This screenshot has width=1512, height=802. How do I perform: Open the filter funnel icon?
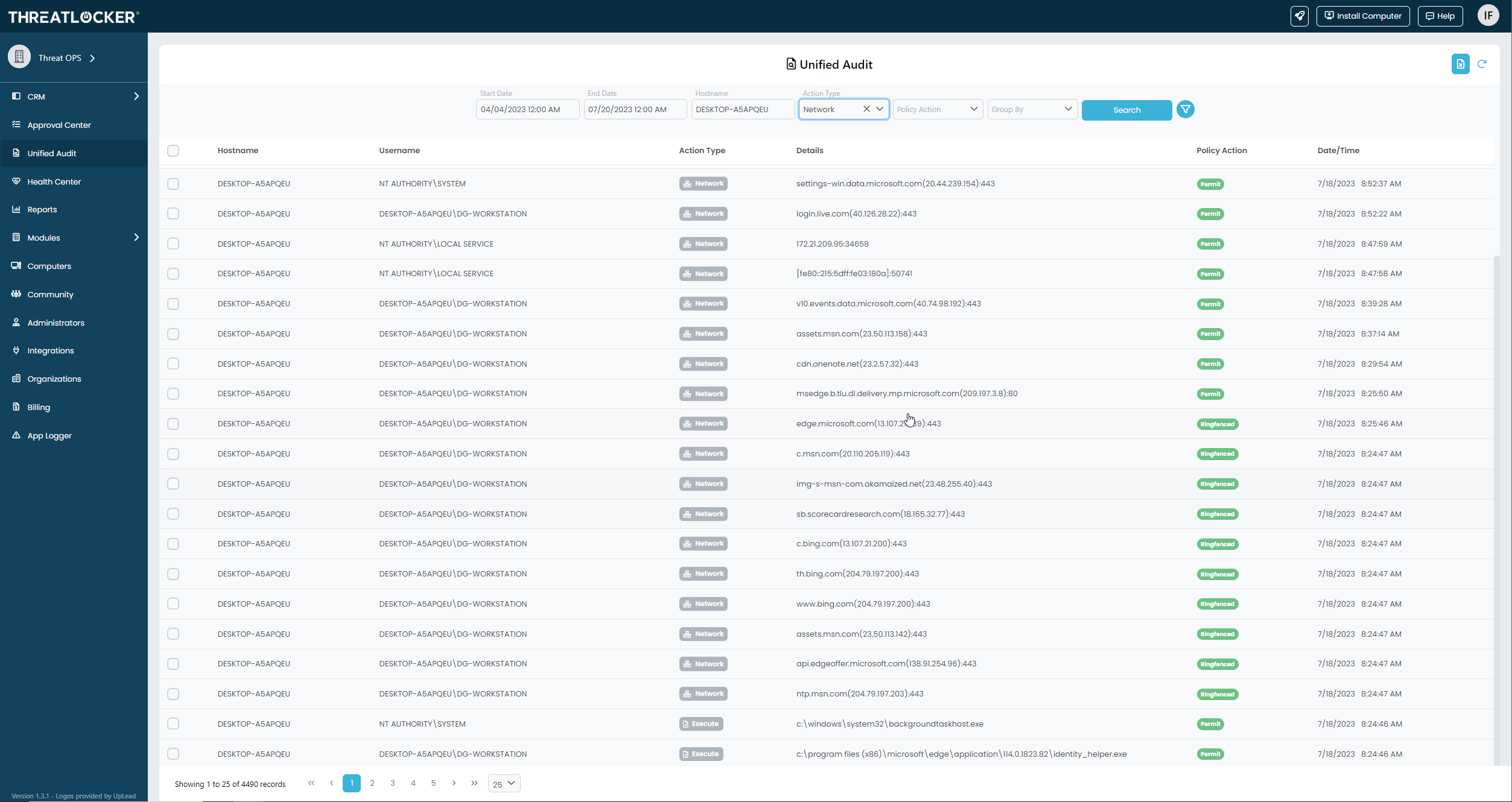1185,110
